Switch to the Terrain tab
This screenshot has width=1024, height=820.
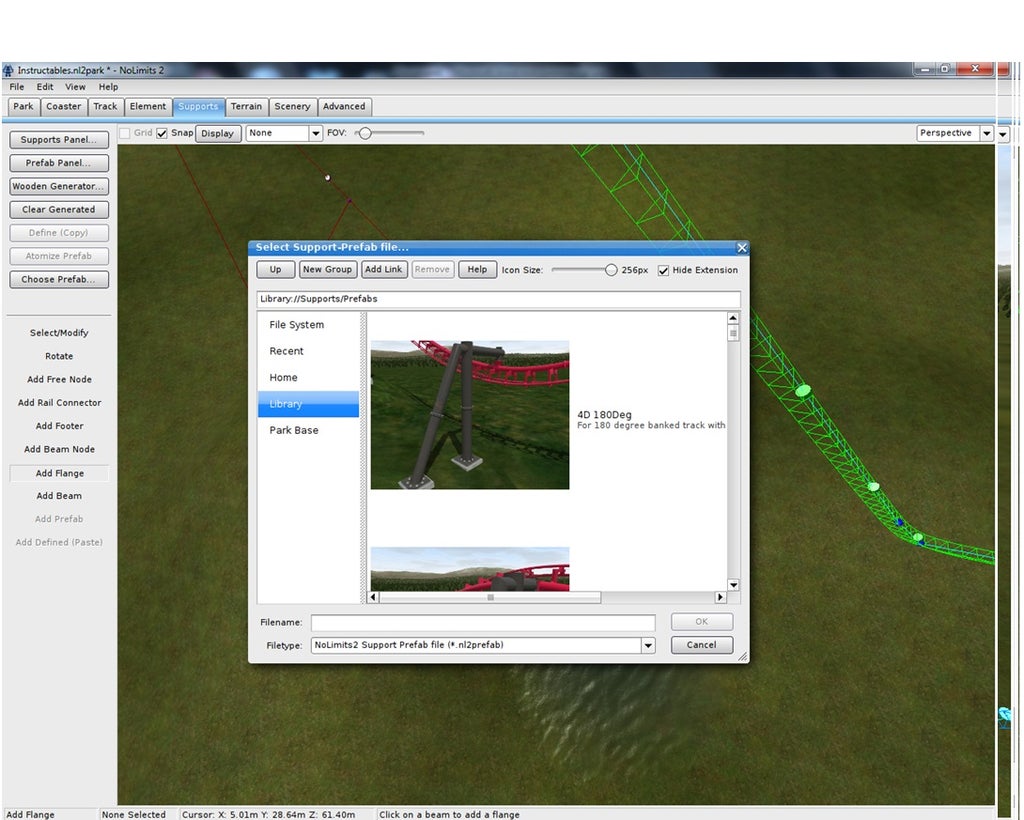coord(246,106)
